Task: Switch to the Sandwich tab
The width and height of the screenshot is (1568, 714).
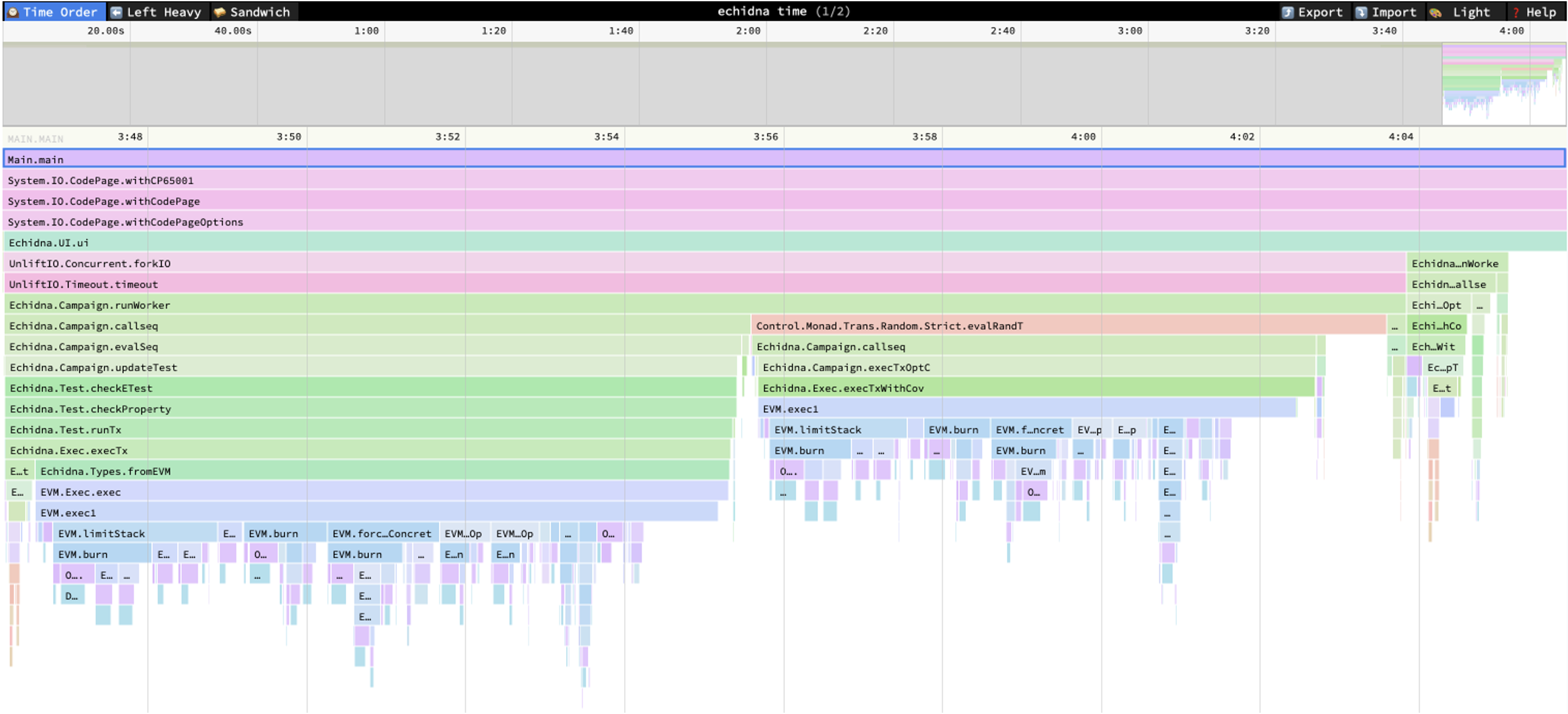Action: [x=259, y=12]
